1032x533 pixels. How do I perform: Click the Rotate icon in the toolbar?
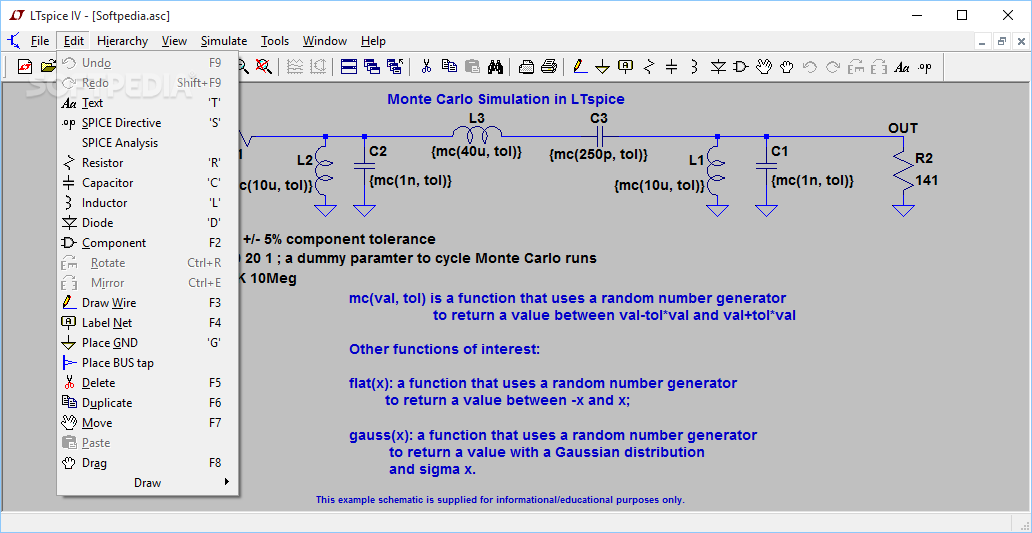coord(856,66)
